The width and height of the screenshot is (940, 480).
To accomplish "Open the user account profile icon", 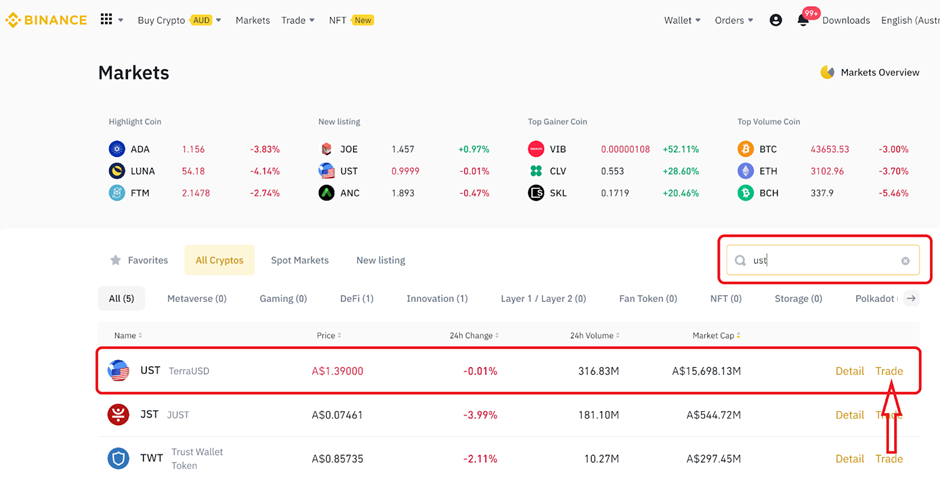I will tap(776, 20).
